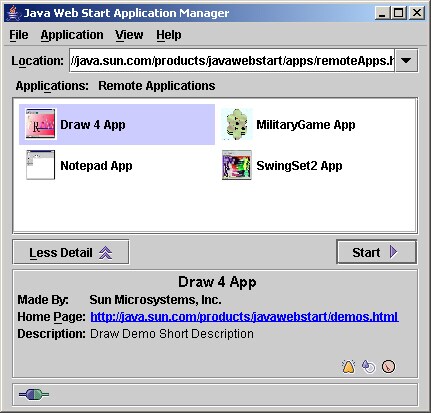Select the SwingSet2 App icon
This screenshot has width=431, height=413.
click(237, 165)
